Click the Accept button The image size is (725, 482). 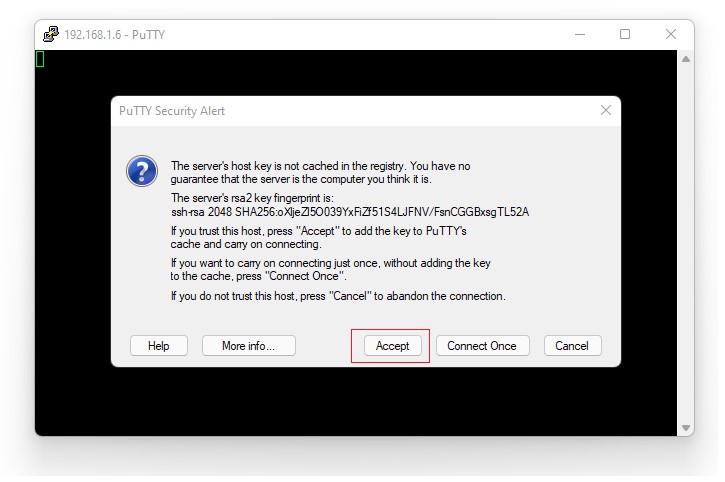[x=392, y=346]
